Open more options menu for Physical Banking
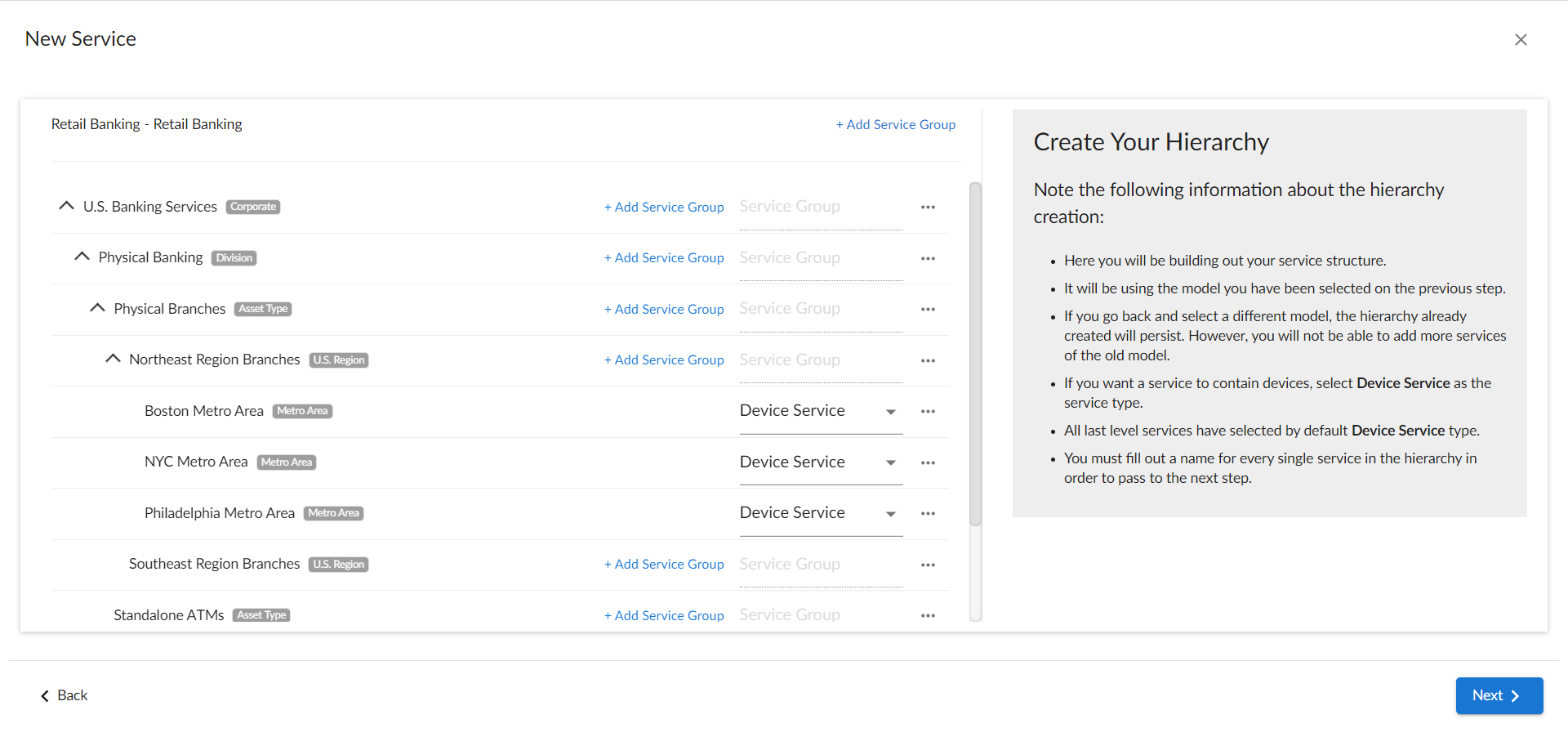Image resolution: width=1568 pixels, height=737 pixels. (928, 258)
